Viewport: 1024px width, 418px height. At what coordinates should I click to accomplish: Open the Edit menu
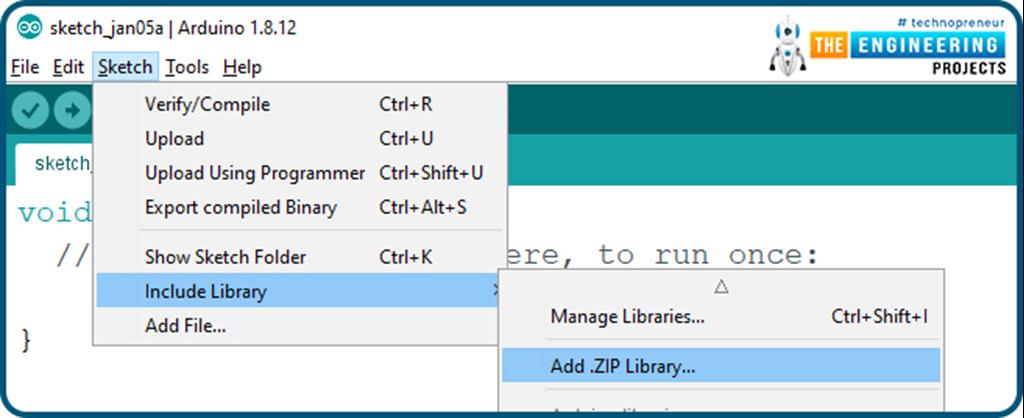pos(68,67)
